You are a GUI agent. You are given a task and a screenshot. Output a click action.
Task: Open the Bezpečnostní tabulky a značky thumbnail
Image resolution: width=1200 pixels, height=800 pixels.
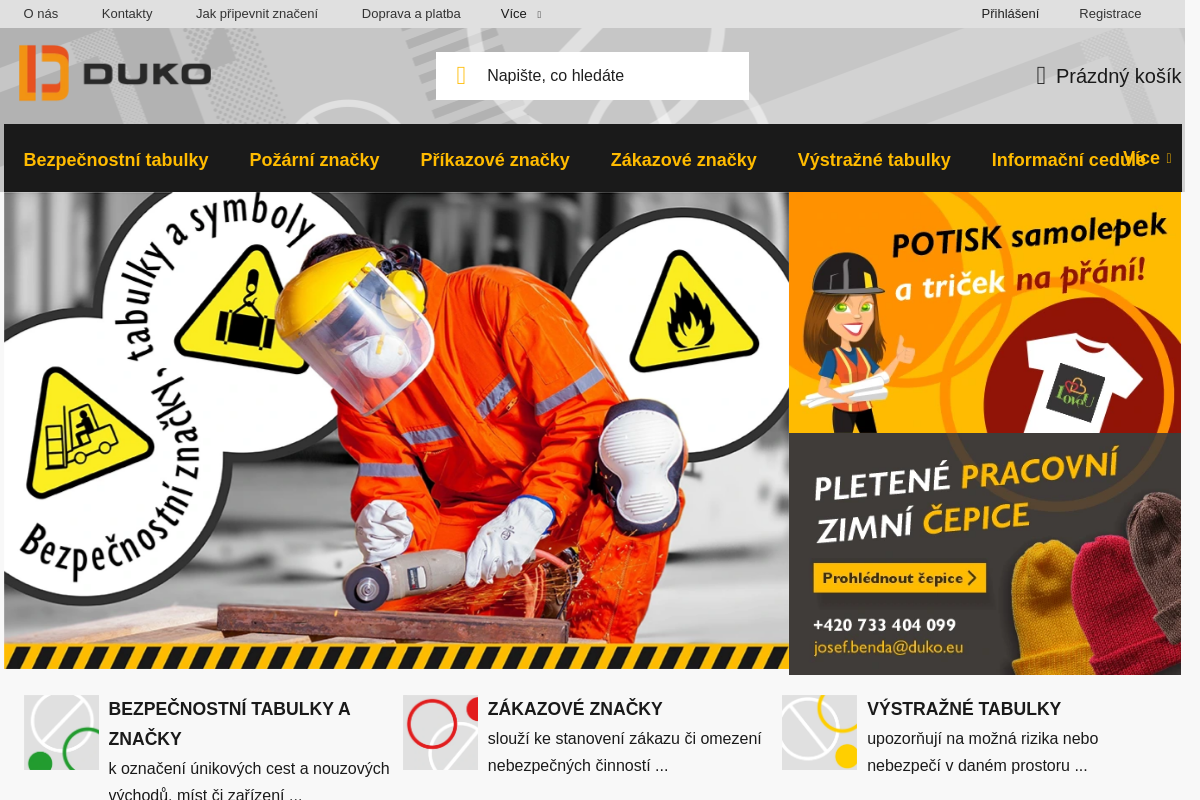(x=61, y=732)
